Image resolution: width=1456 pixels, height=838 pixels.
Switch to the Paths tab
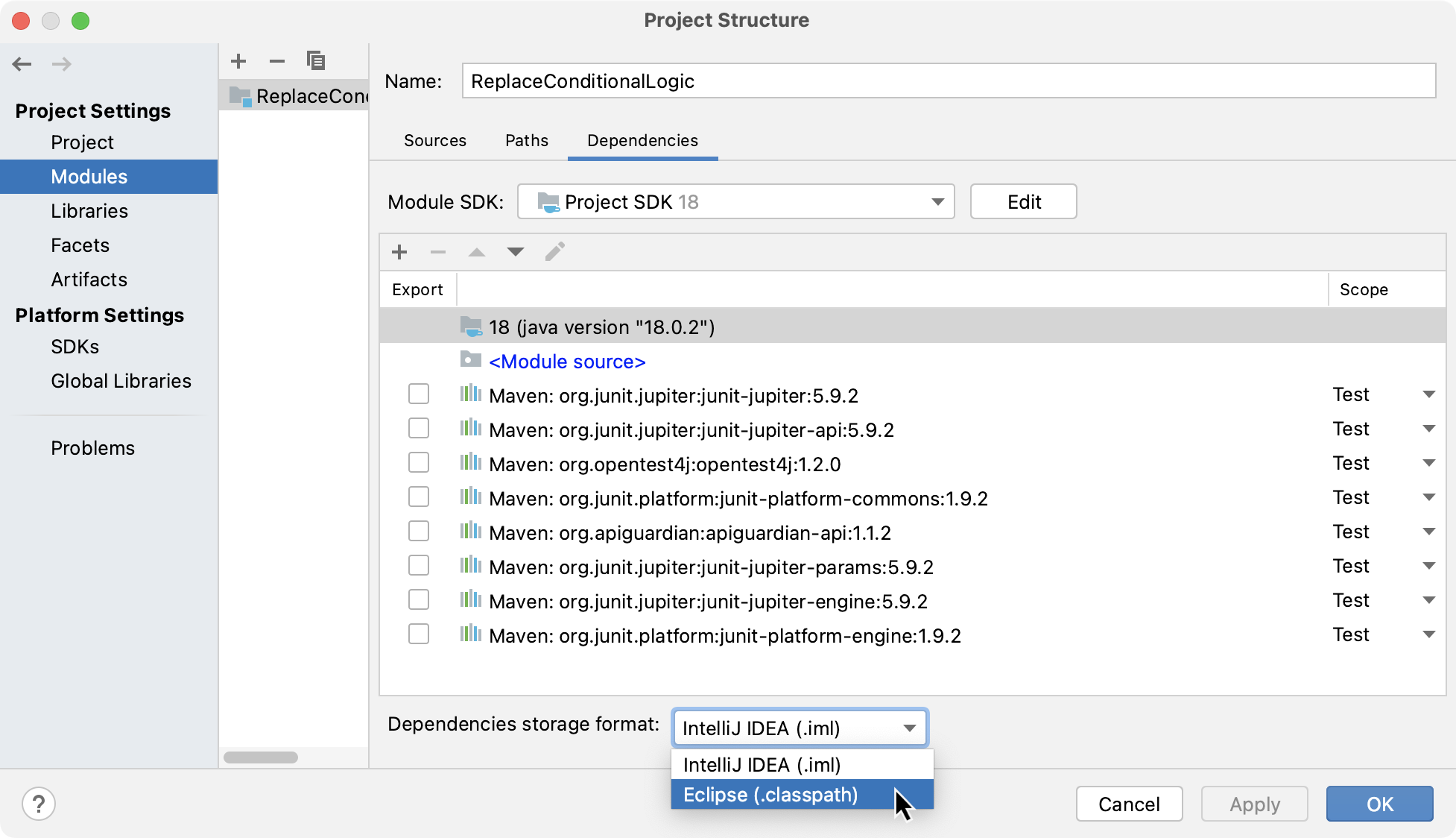point(526,141)
